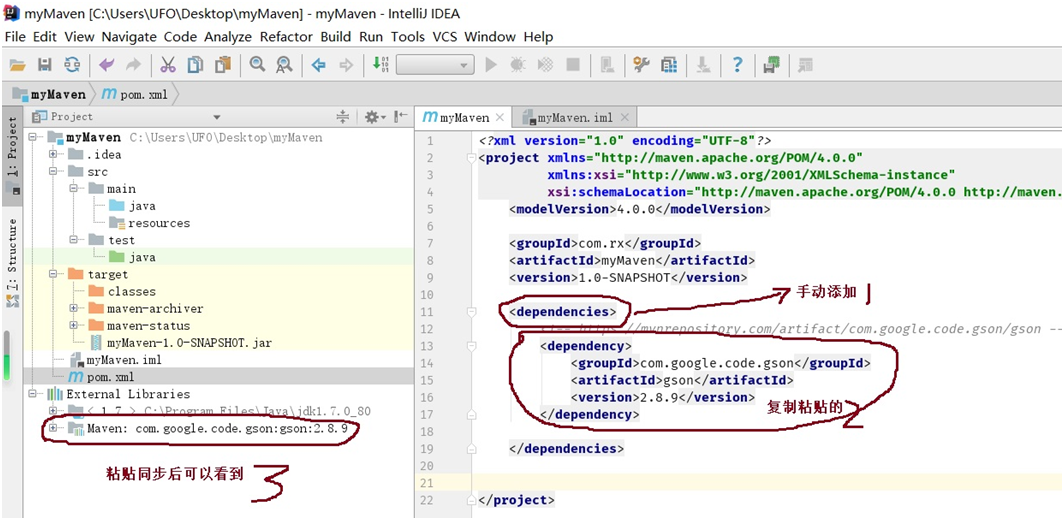Click the Collapse All icon in Project panel
This screenshot has width=1064, height=520.
click(343, 117)
